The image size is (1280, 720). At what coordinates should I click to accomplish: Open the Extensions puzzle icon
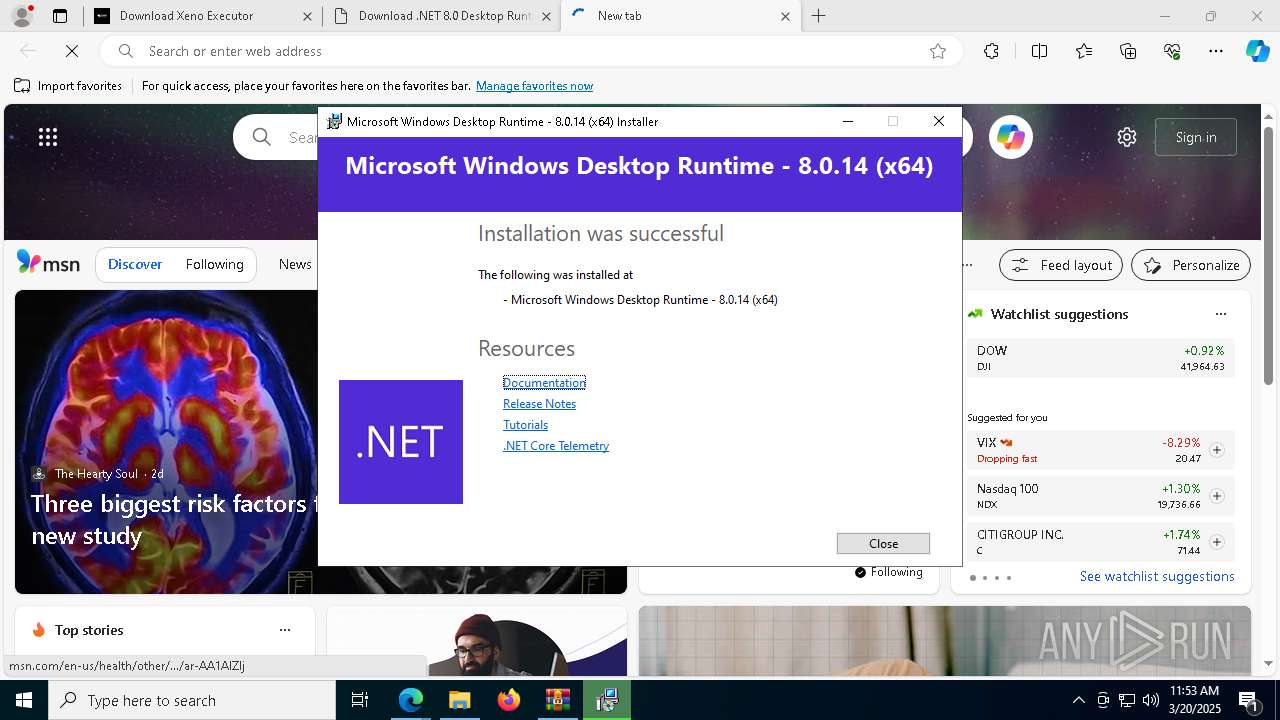coord(991,51)
